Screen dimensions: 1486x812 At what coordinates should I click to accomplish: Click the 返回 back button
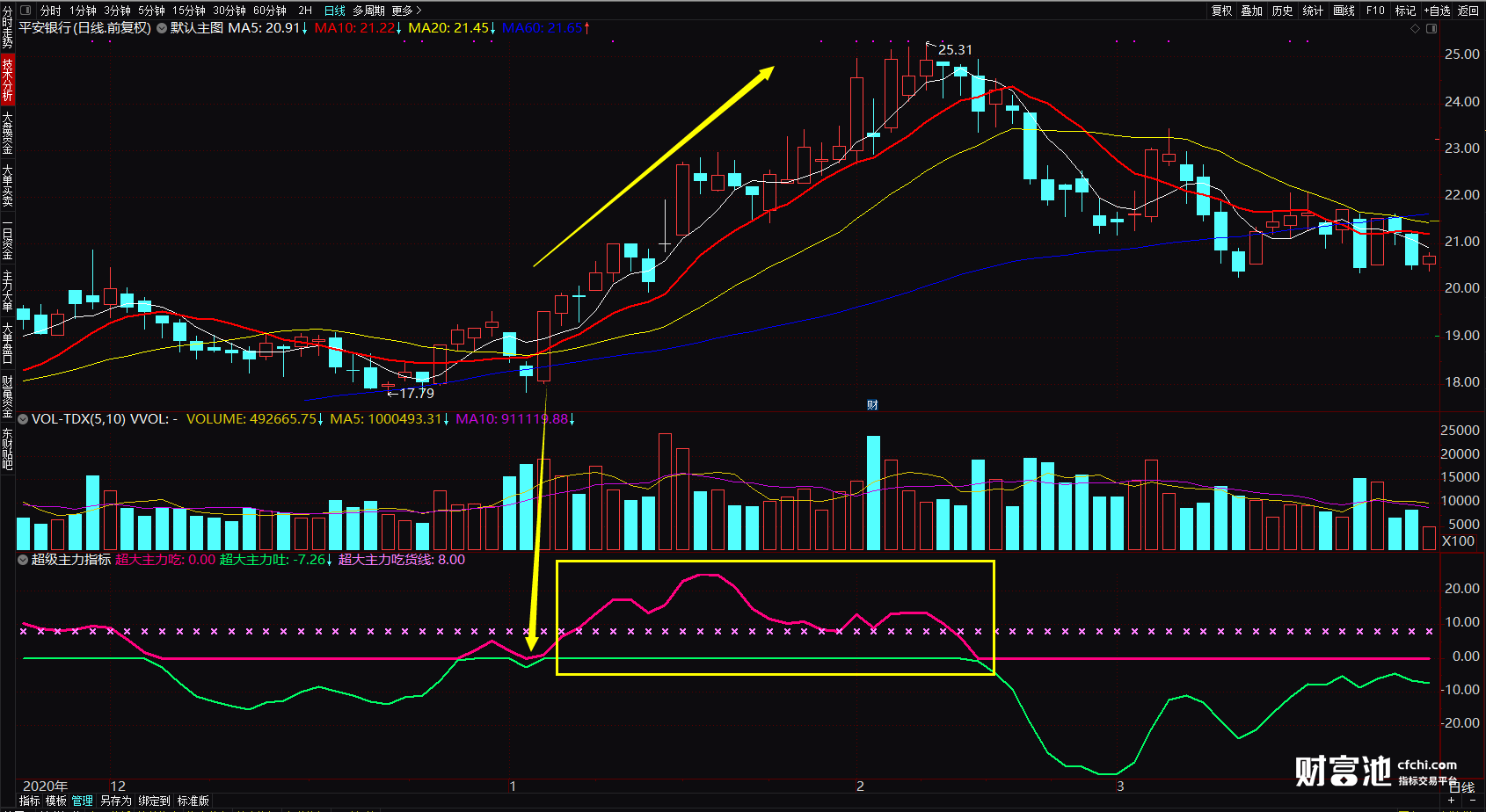point(1468,11)
